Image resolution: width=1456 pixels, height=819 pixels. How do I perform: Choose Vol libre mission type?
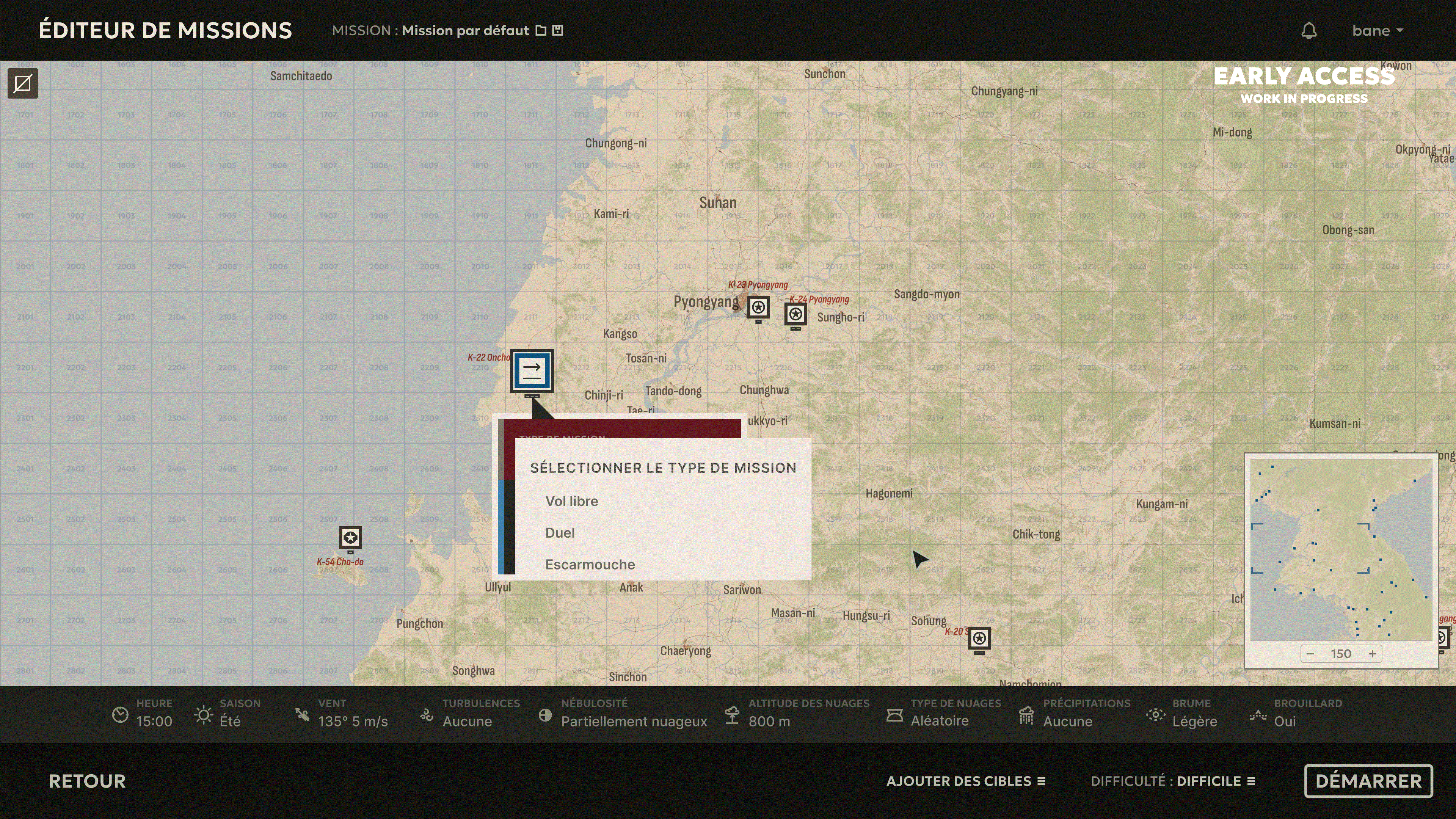pos(571,501)
